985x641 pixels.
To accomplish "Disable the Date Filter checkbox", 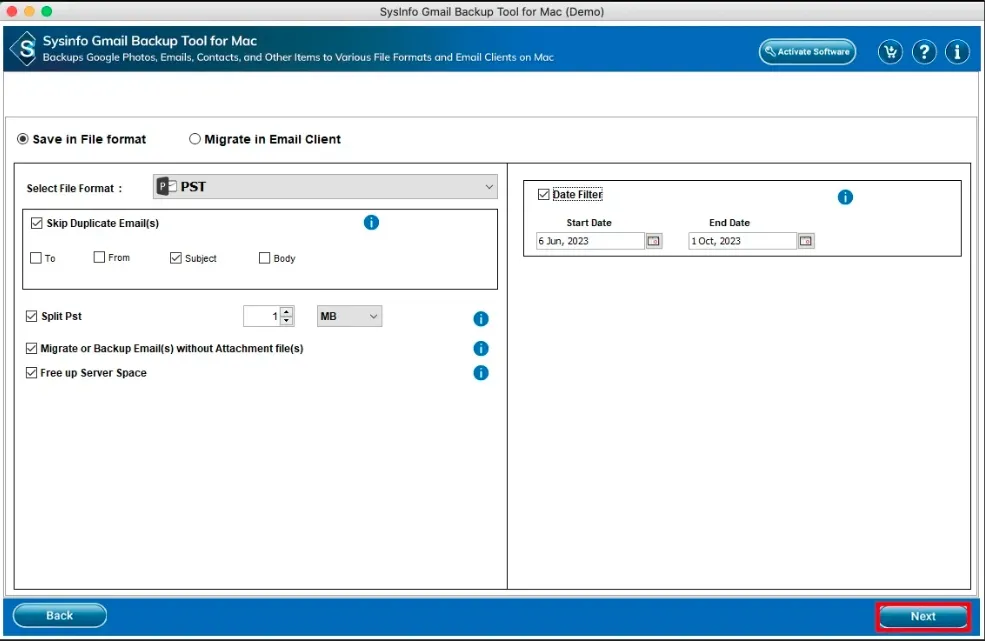I will pos(544,195).
